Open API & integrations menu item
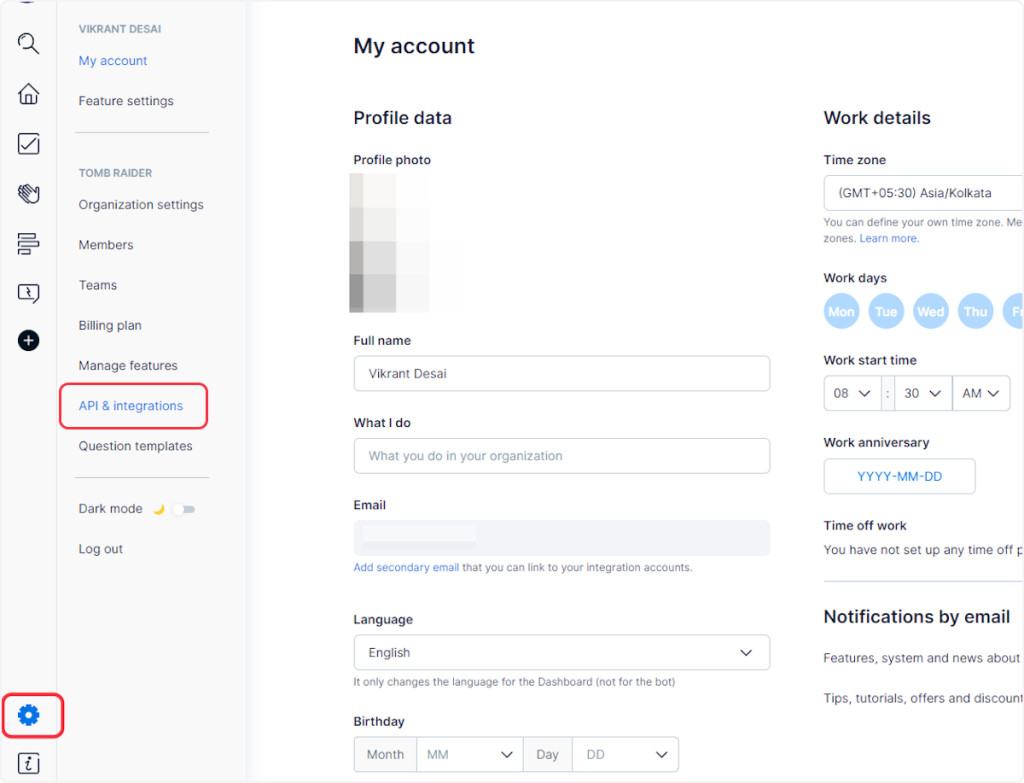This screenshot has height=783, width=1024. pos(131,406)
